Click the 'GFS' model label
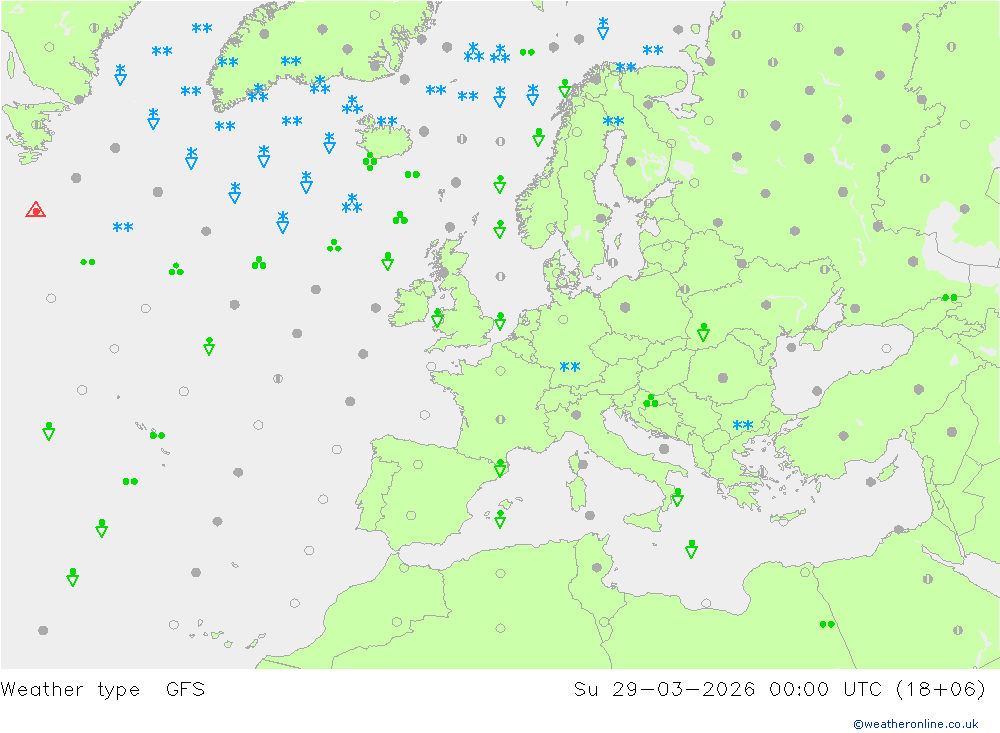This screenshot has width=1000, height=733. pos(186,689)
